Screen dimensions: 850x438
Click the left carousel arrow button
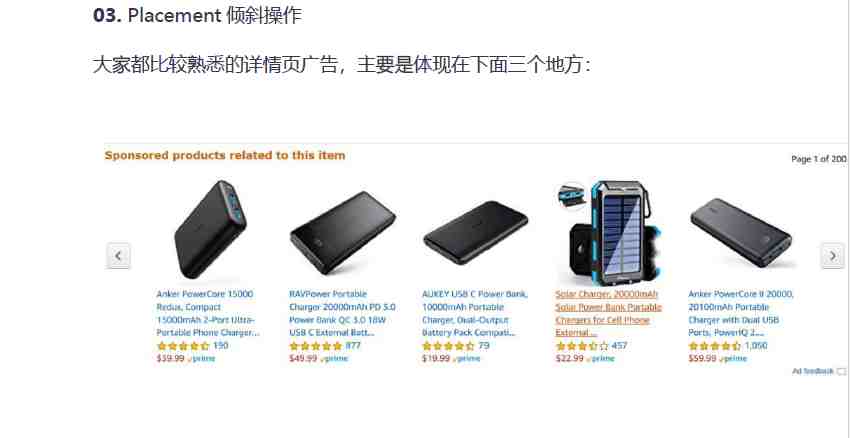[118, 255]
